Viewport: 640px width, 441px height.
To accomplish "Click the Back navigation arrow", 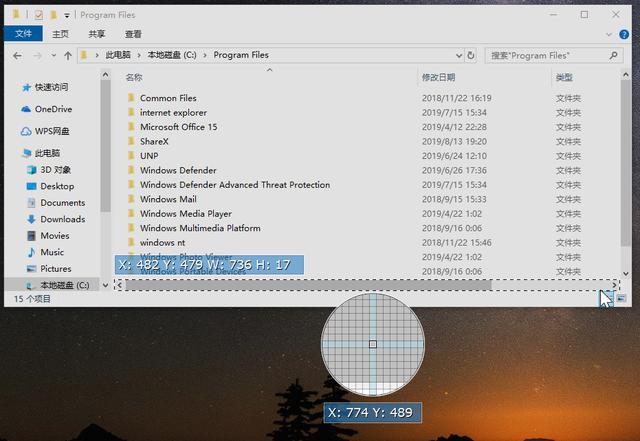I will point(17,56).
